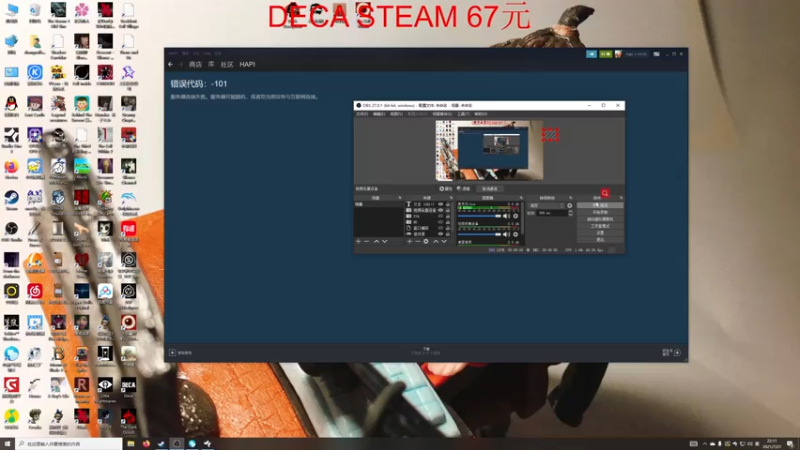
Task: Toggle visibility of 视频采集设备 source
Action: coord(441,210)
